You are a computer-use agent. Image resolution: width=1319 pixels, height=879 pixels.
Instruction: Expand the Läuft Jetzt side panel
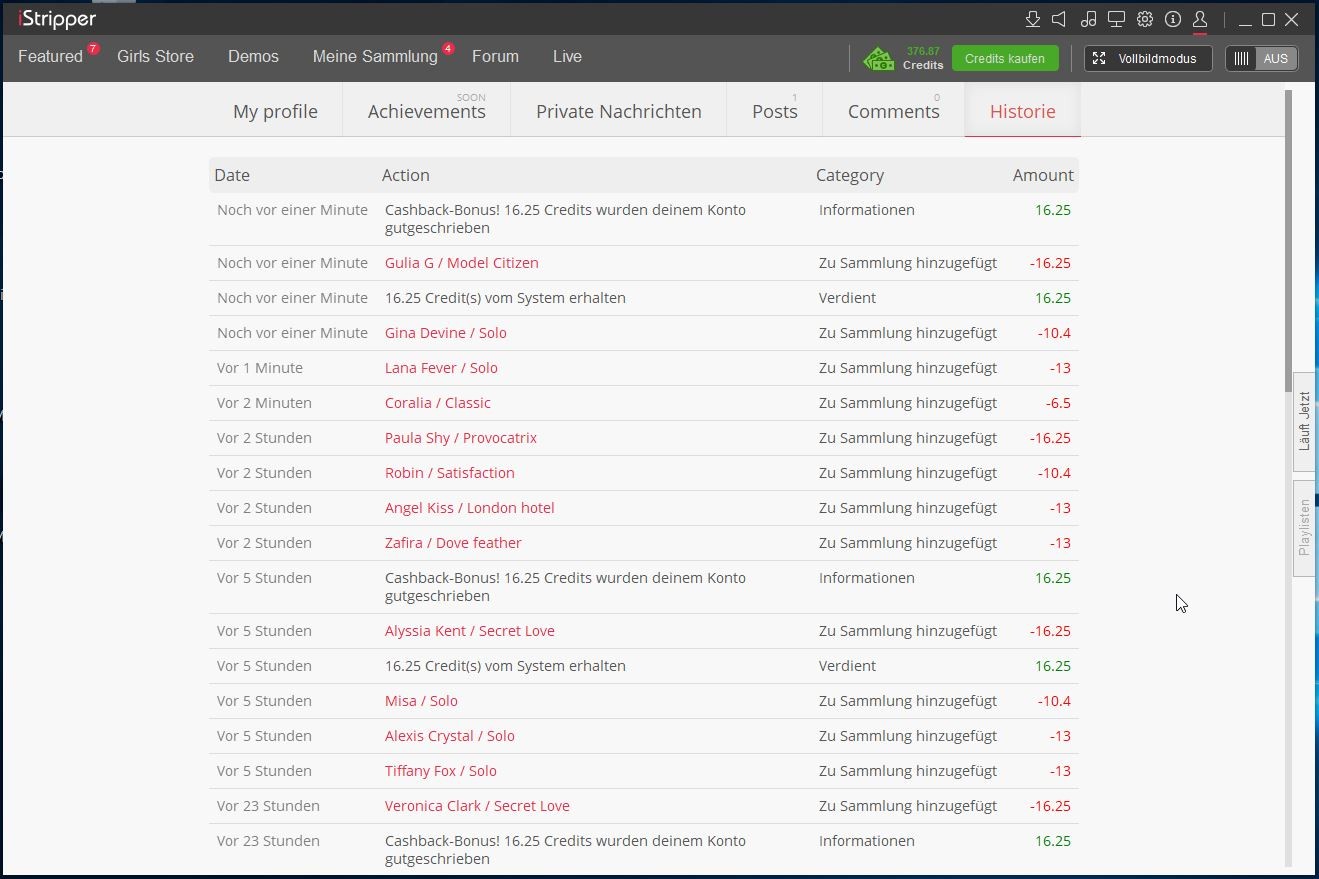(x=1304, y=421)
